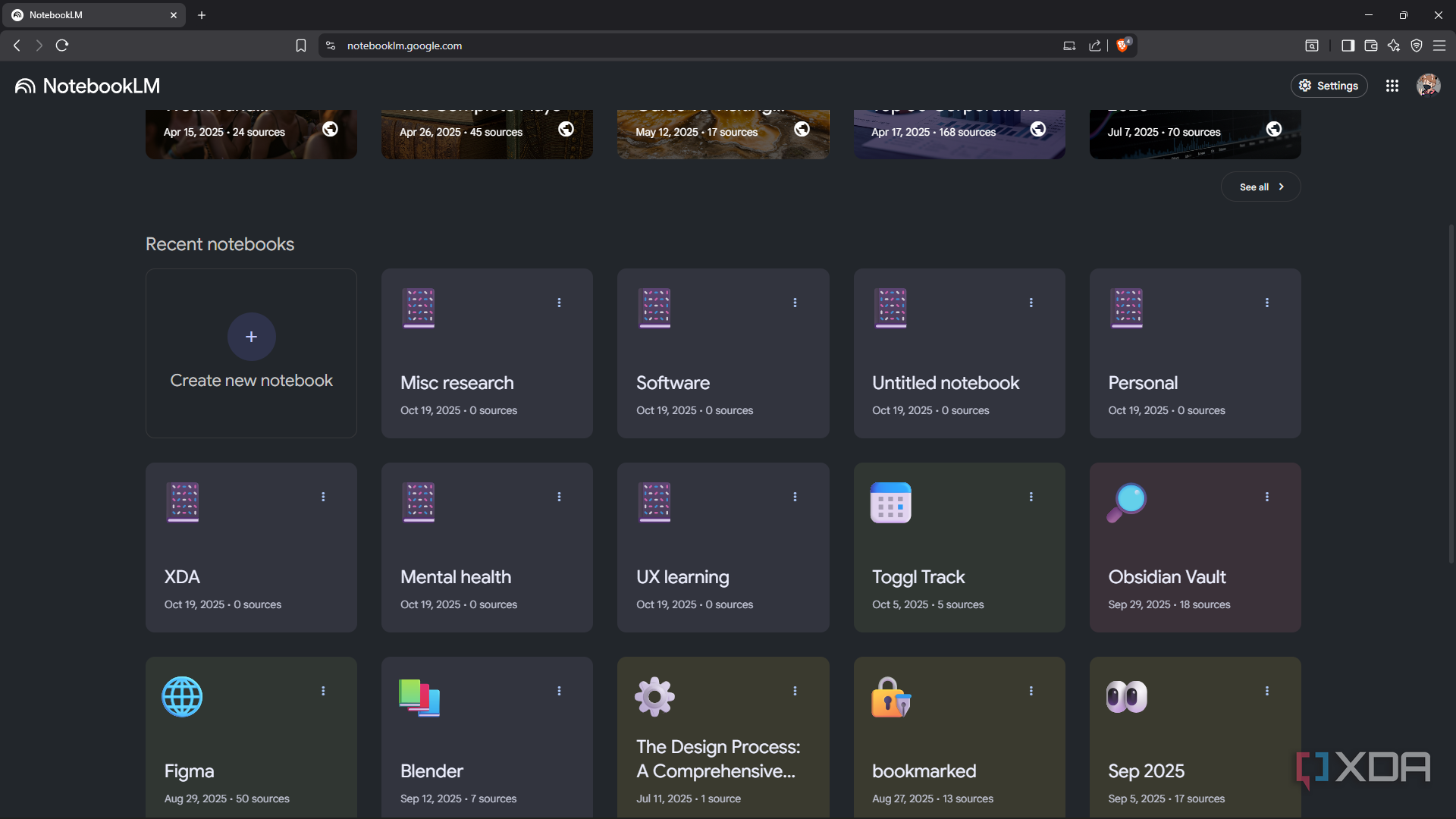Open the Brave Leo AI assistant
The image size is (1456, 819).
coord(1394,45)
